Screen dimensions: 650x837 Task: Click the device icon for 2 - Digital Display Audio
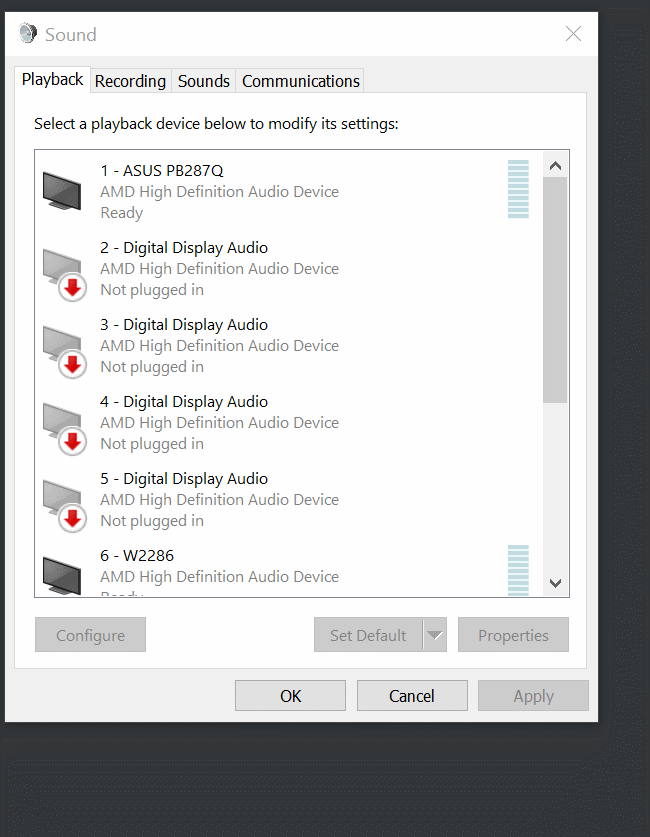pos(62,265)
